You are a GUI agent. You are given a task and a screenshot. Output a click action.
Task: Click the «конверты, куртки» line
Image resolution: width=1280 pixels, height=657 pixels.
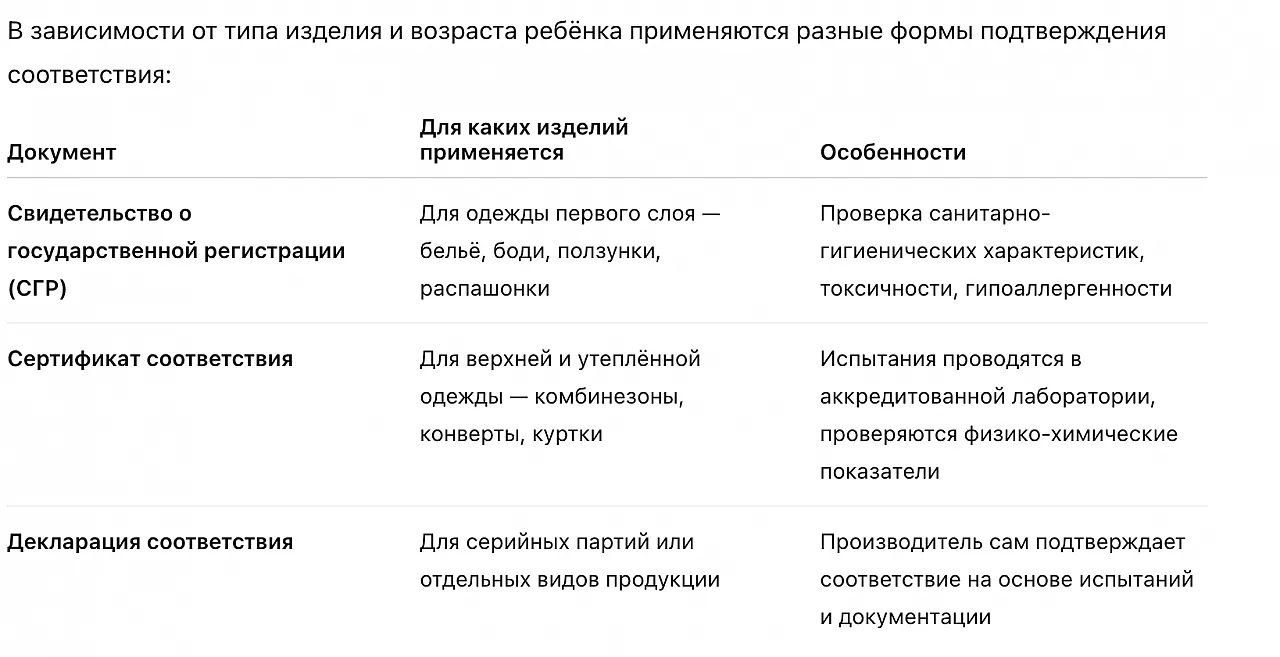click(511, 434)
